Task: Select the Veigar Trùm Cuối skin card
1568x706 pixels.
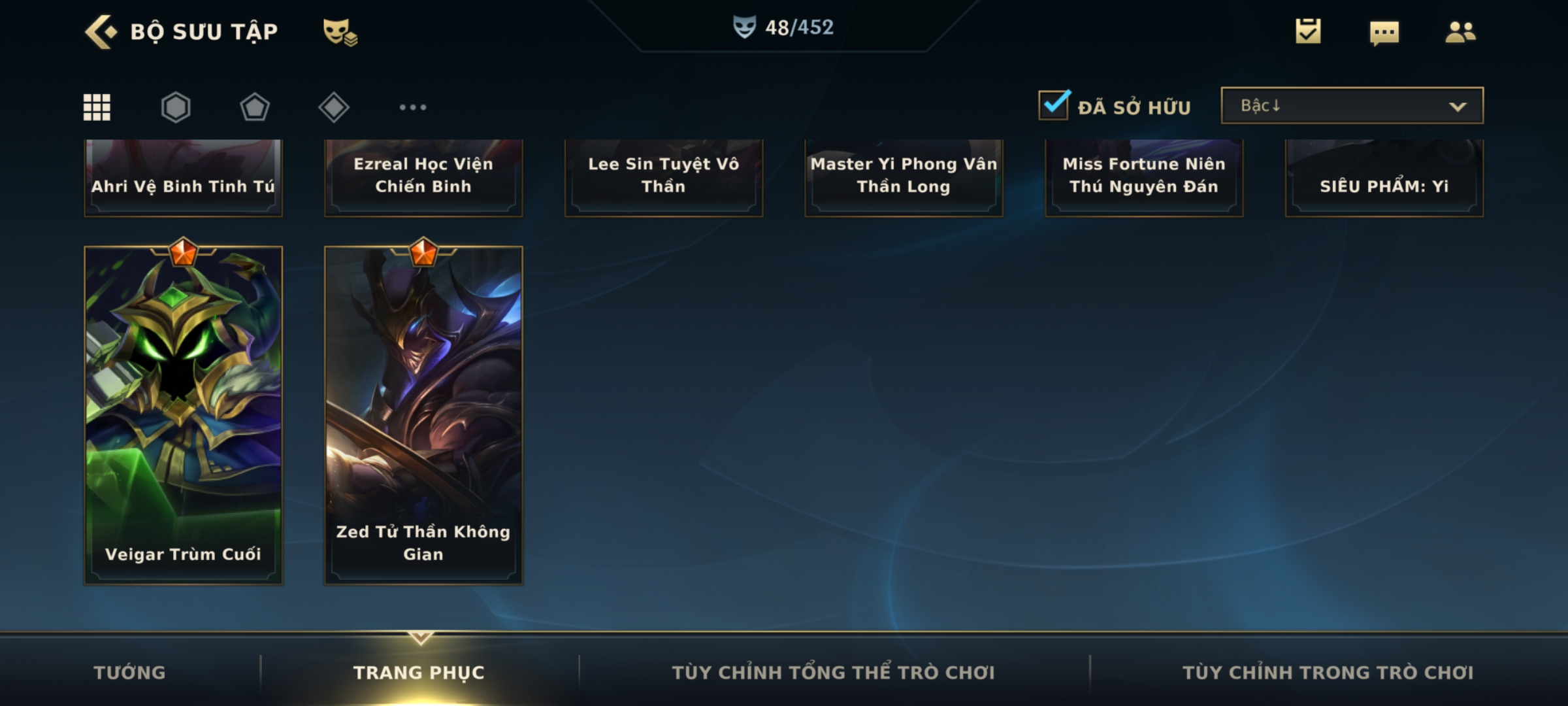Action: click(x=183, y=415)
